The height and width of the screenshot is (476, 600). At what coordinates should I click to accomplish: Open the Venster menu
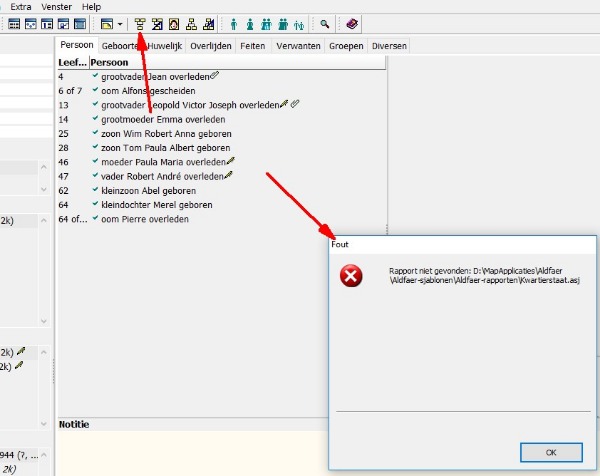point(57,6)
